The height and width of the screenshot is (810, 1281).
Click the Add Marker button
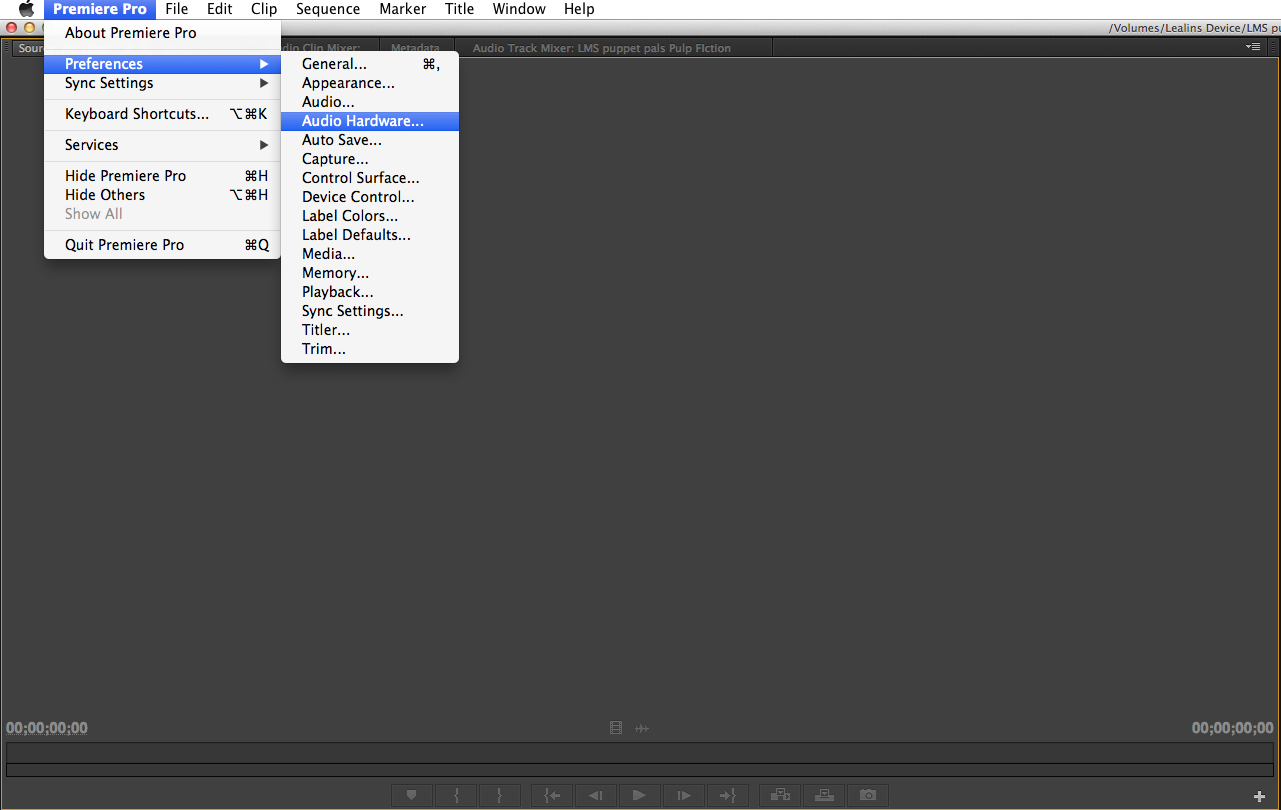click(411, 796)
